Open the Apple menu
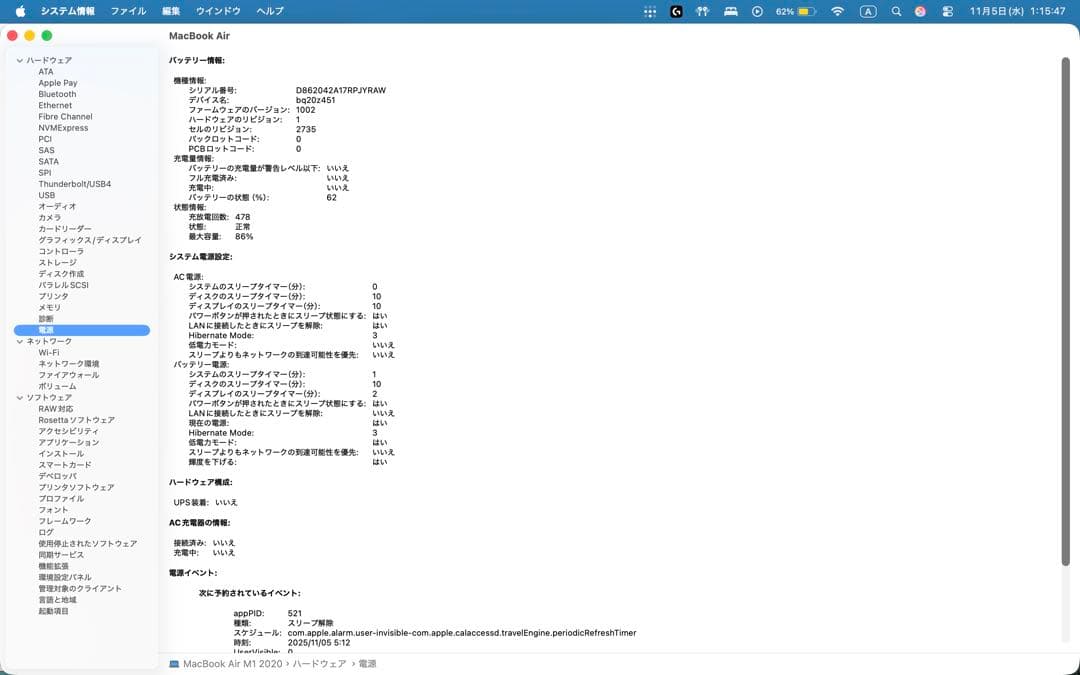 [19, 11]
